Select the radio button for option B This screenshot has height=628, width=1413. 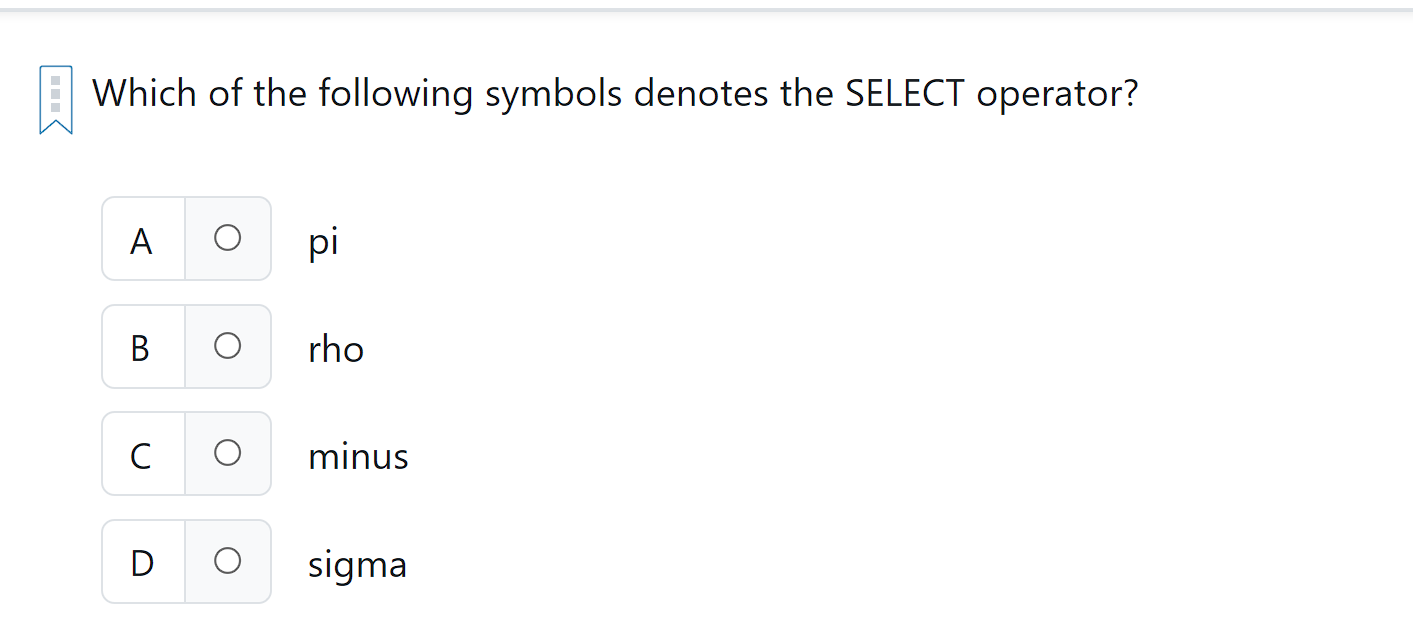click(x=228, y=346)
